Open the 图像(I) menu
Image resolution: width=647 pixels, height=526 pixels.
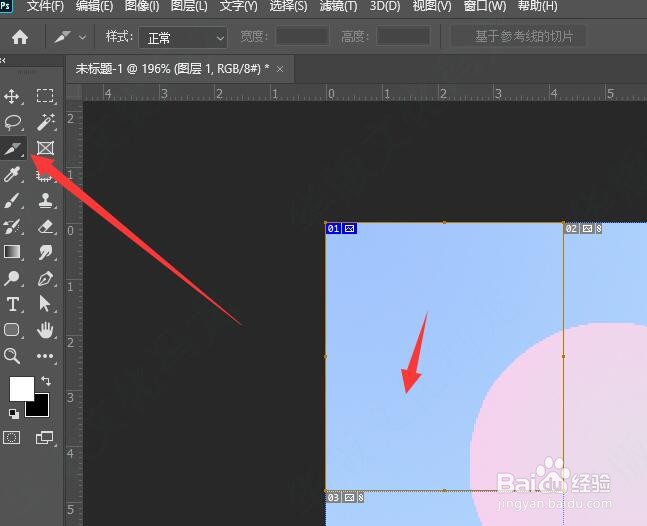click(142, 7)
